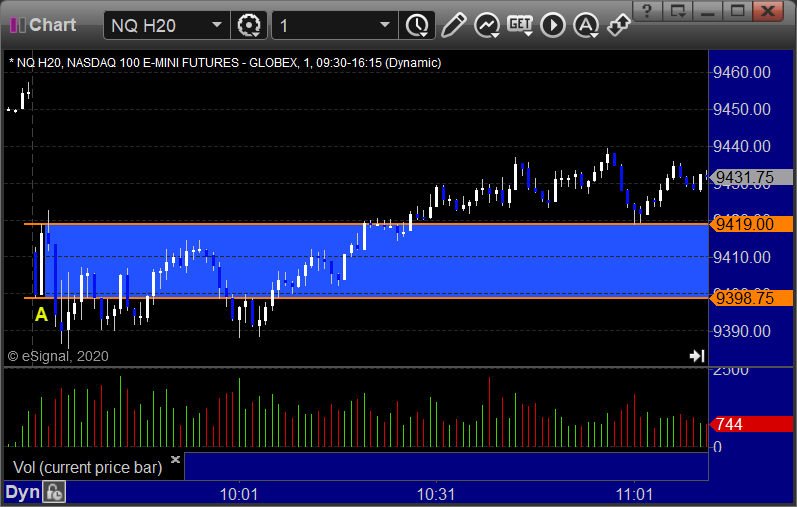Screen dimensions: 797x507
Task: Click the help question mark button
Action: [x=647, y=11]
